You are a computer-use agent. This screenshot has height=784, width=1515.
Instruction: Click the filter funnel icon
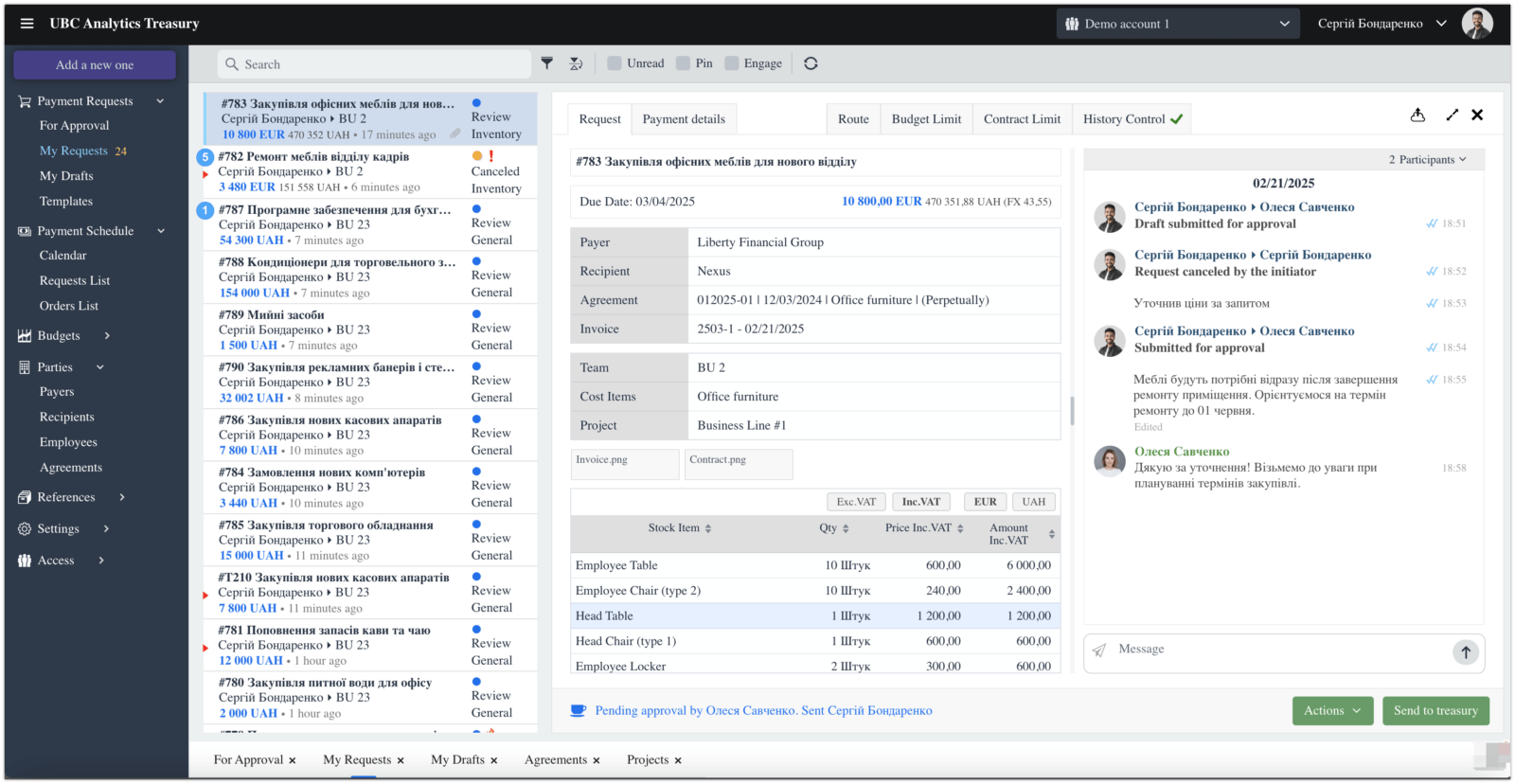pos(547,63)
